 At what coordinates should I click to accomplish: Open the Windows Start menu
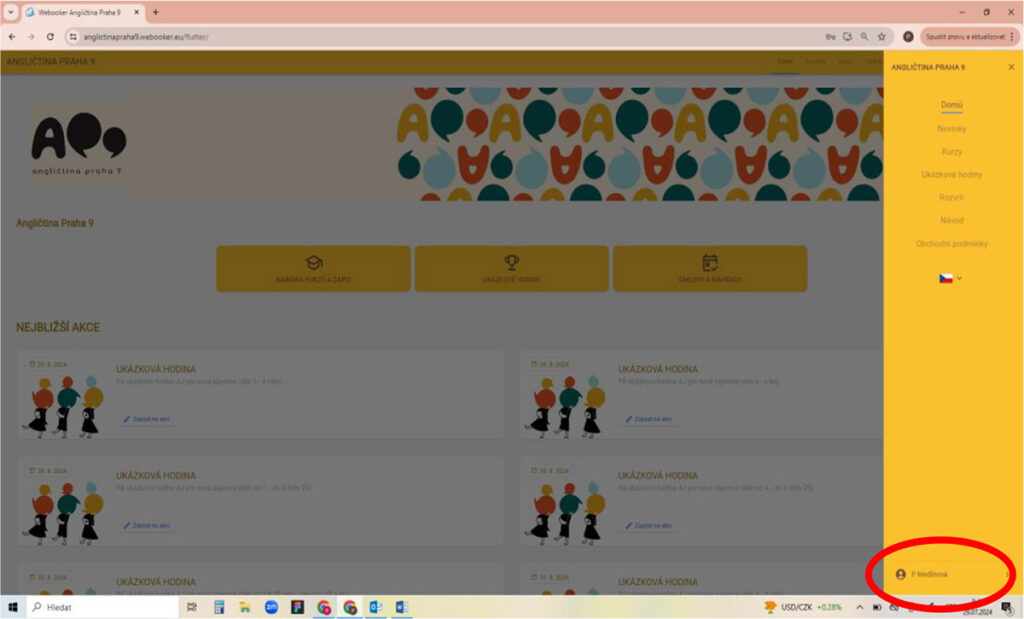tap(12, 607)
